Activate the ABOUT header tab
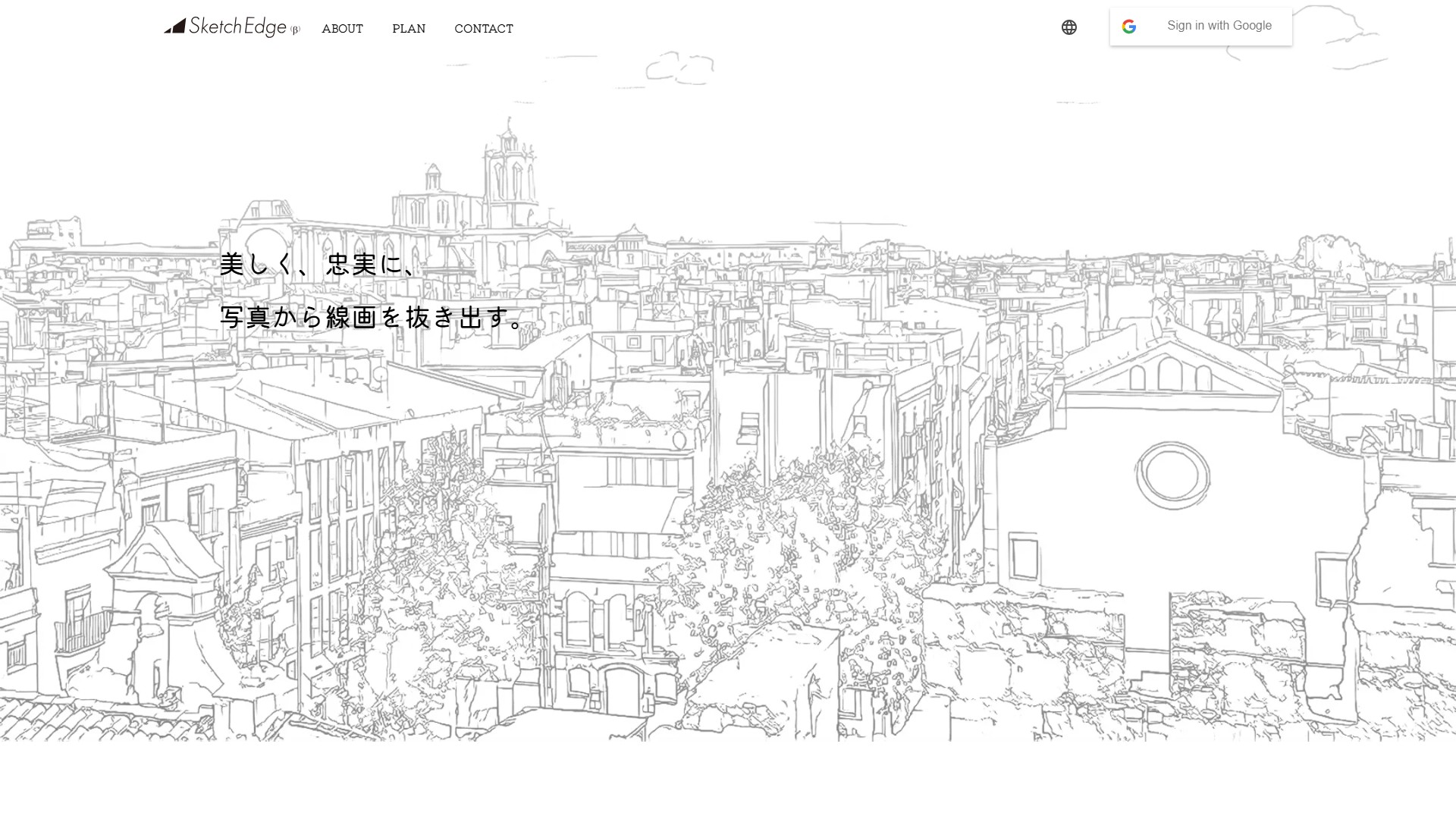 point(342,29)
